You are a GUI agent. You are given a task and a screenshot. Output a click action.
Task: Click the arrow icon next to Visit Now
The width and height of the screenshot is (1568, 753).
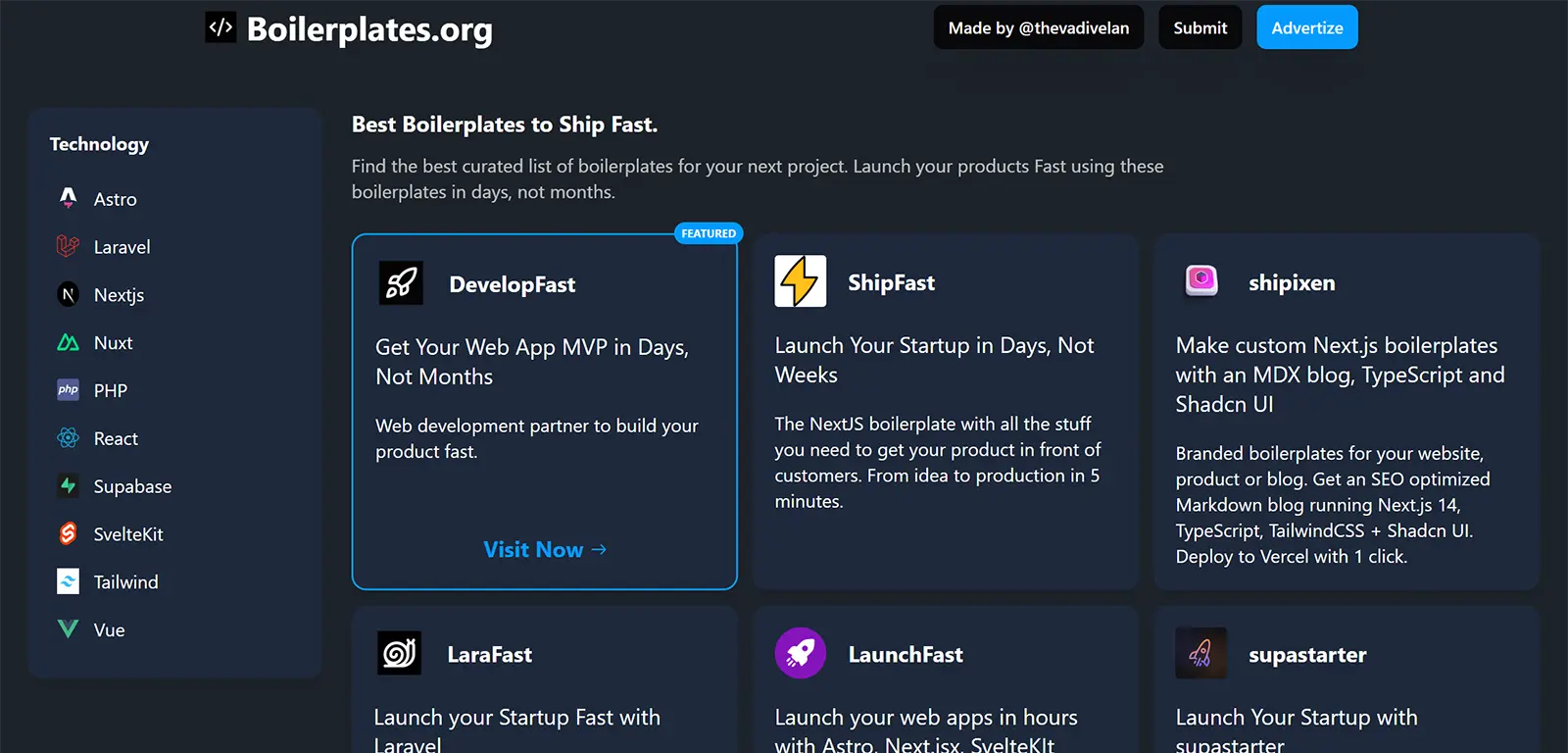point(599,549)
